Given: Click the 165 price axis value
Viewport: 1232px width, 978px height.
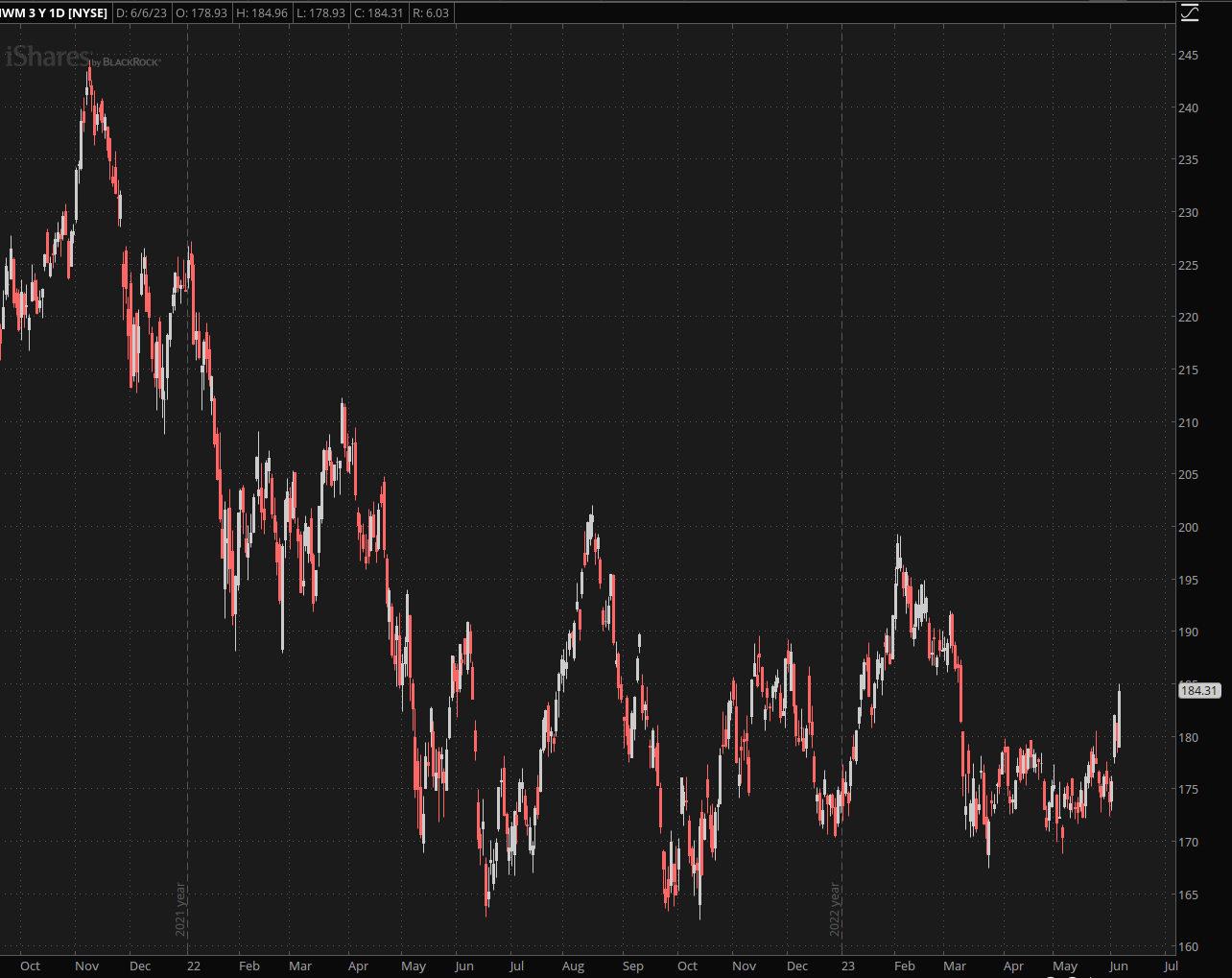Looking at the screenshot, I should [1188, 895].
